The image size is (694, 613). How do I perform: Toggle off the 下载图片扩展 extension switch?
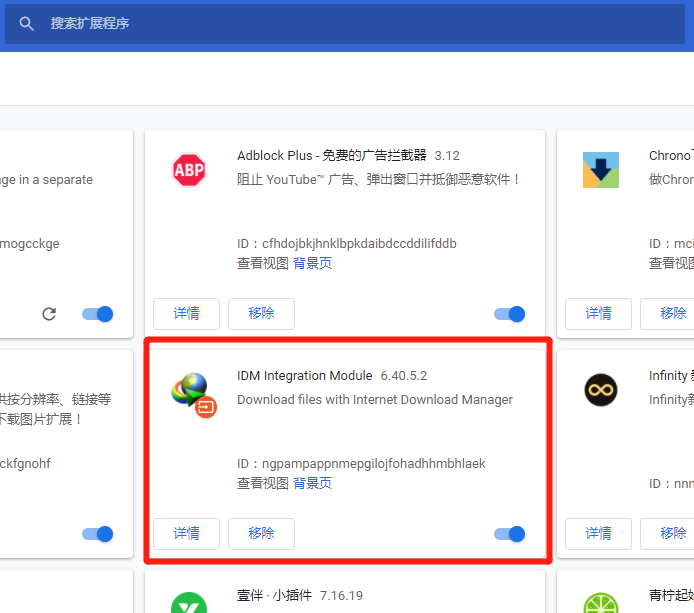[97, 534]
